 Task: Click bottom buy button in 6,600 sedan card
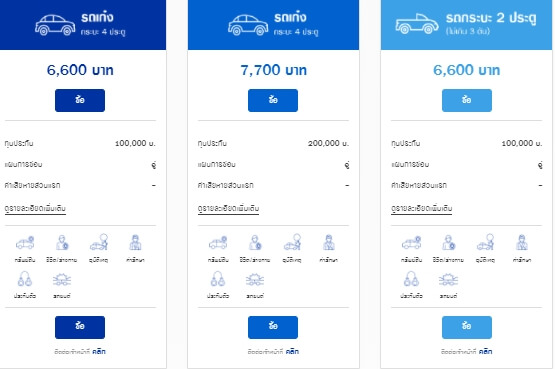point(80,327)
